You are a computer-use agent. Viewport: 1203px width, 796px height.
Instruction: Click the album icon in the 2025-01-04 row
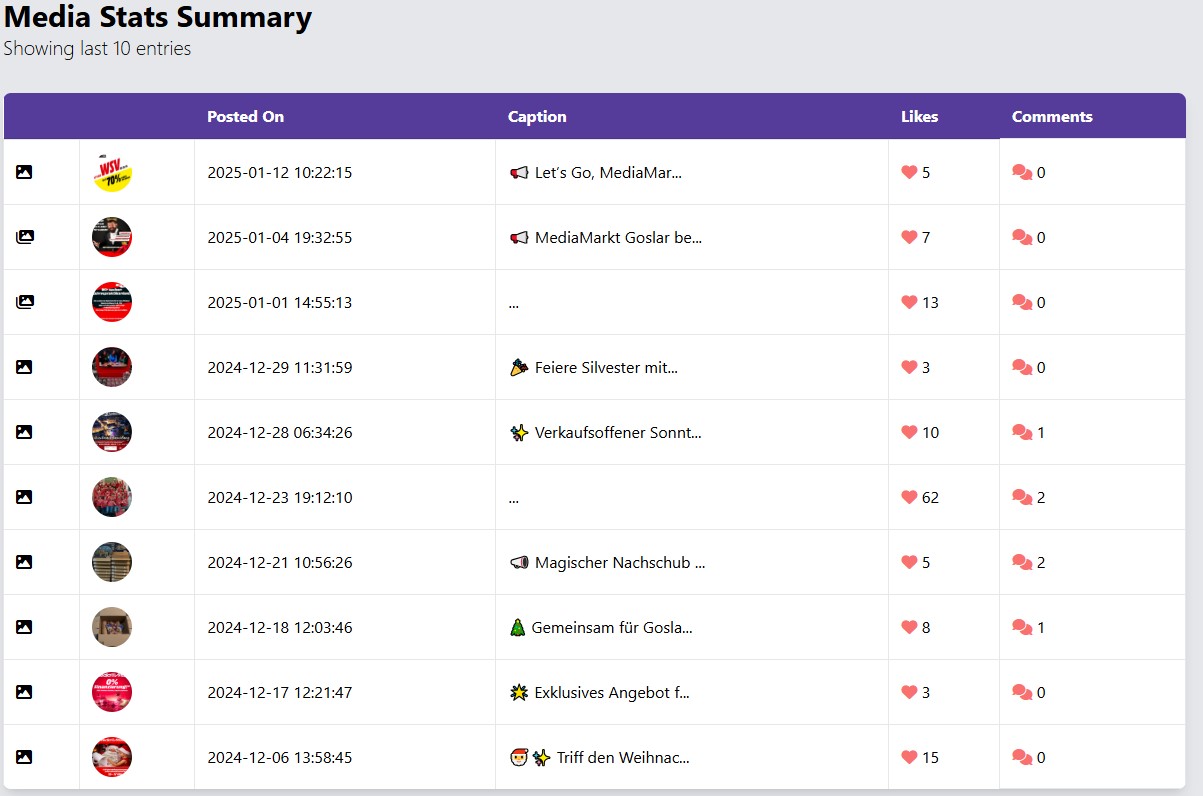tap(24, 237)
